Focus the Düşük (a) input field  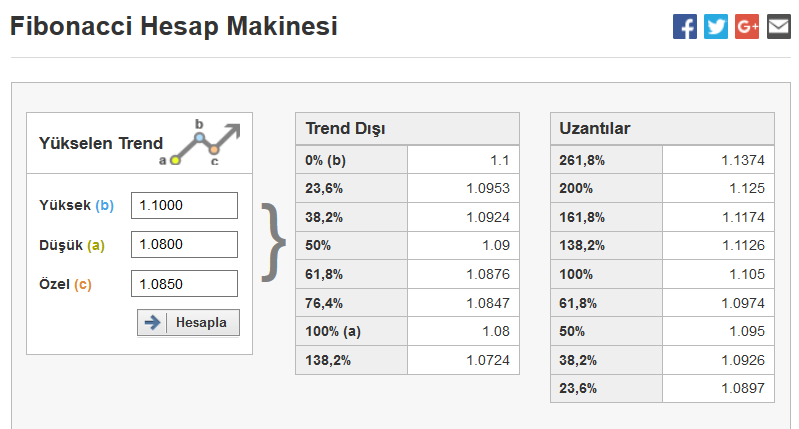point(184,245)
